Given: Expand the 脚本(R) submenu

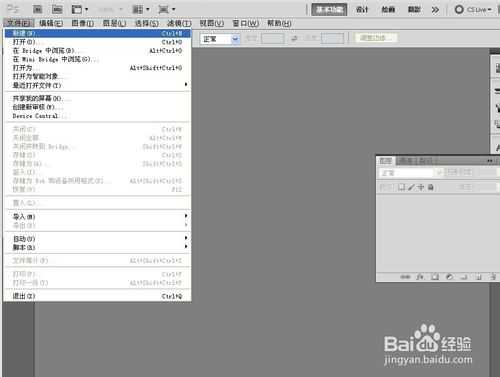Looking at the screenshot, I should pyautogui.click(x=97, y=247).
